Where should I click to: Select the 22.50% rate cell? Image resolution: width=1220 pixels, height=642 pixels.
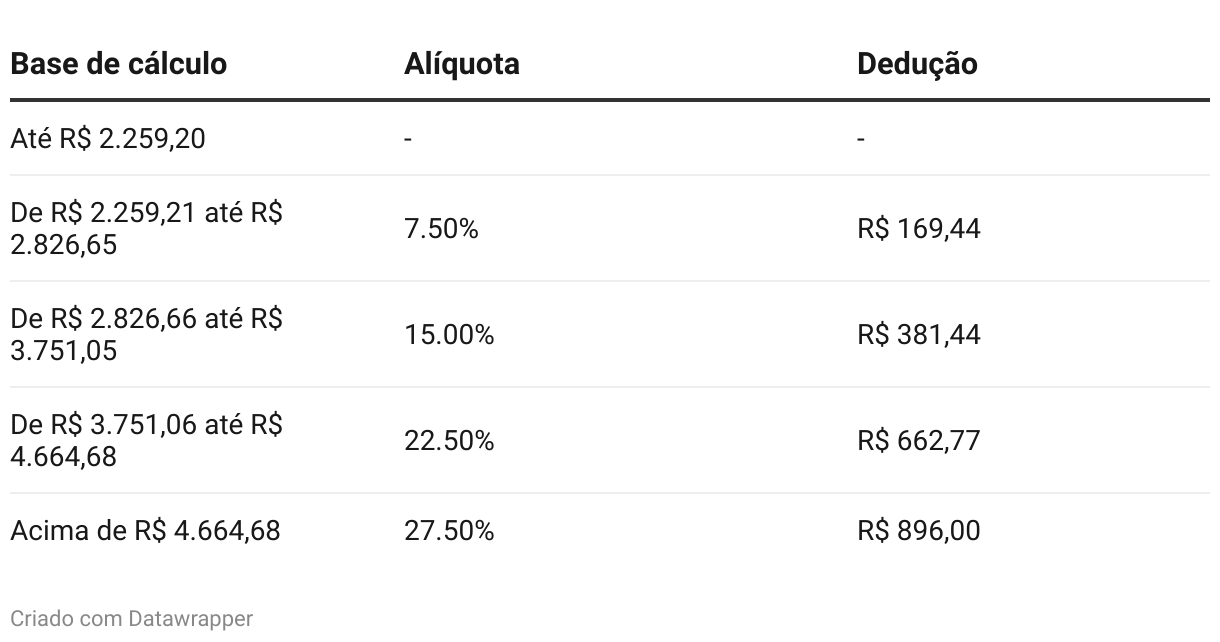pyautogui.click(x=449, y=441)
